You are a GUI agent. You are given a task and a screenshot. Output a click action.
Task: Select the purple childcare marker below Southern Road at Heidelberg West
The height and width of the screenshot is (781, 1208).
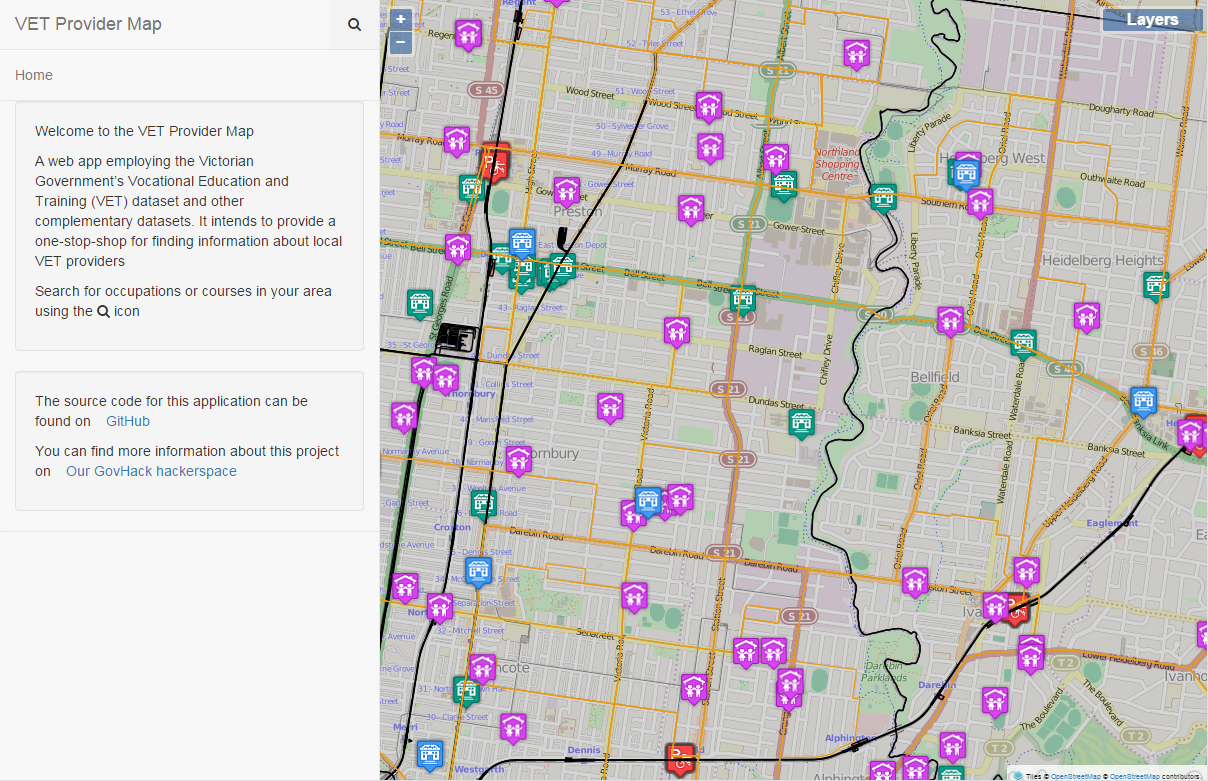pos(980,203)
